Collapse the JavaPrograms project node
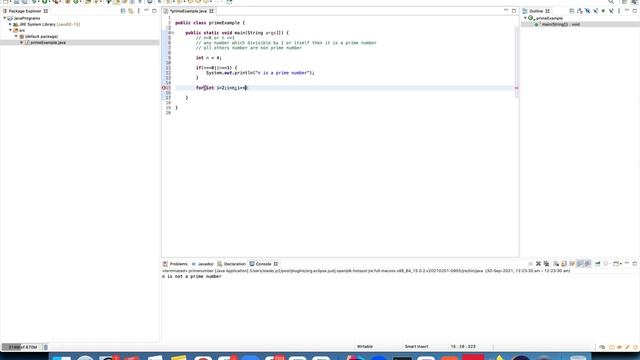The image size is (640, 360). [x=4, y=18]
